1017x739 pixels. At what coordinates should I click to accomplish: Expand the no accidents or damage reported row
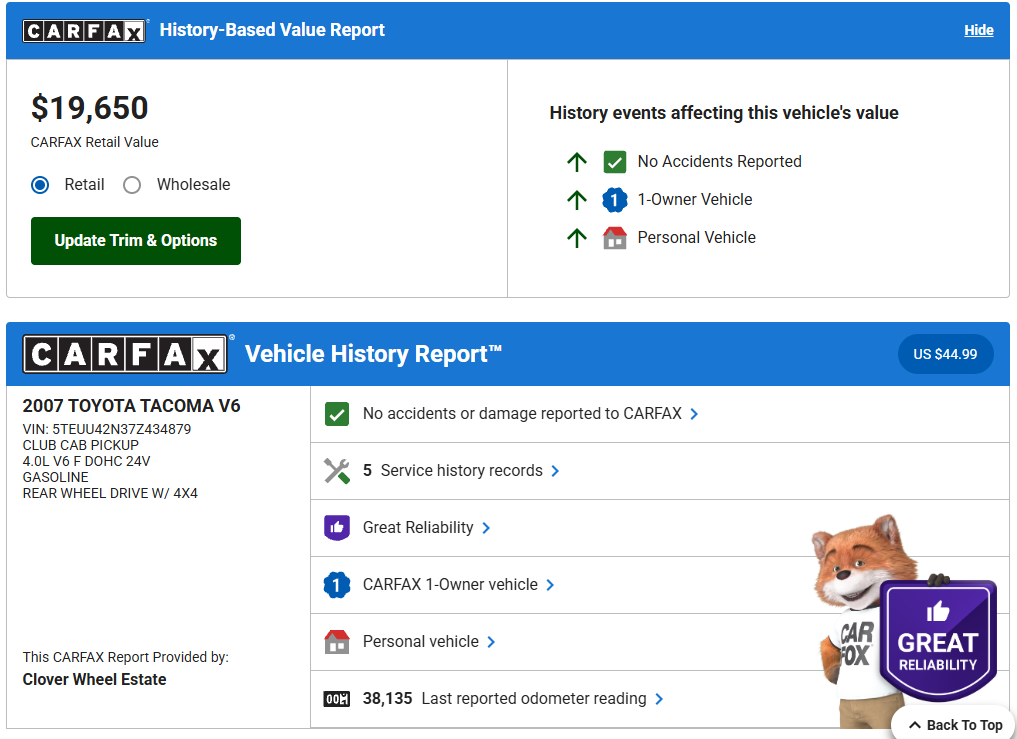coord(521,414)
